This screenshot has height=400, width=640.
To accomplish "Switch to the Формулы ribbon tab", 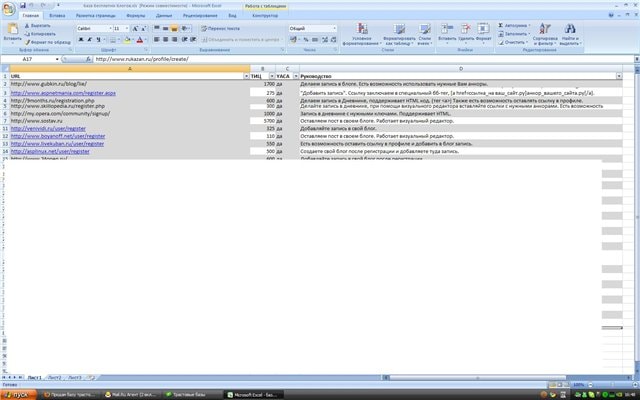I will (x=134, y=16).
